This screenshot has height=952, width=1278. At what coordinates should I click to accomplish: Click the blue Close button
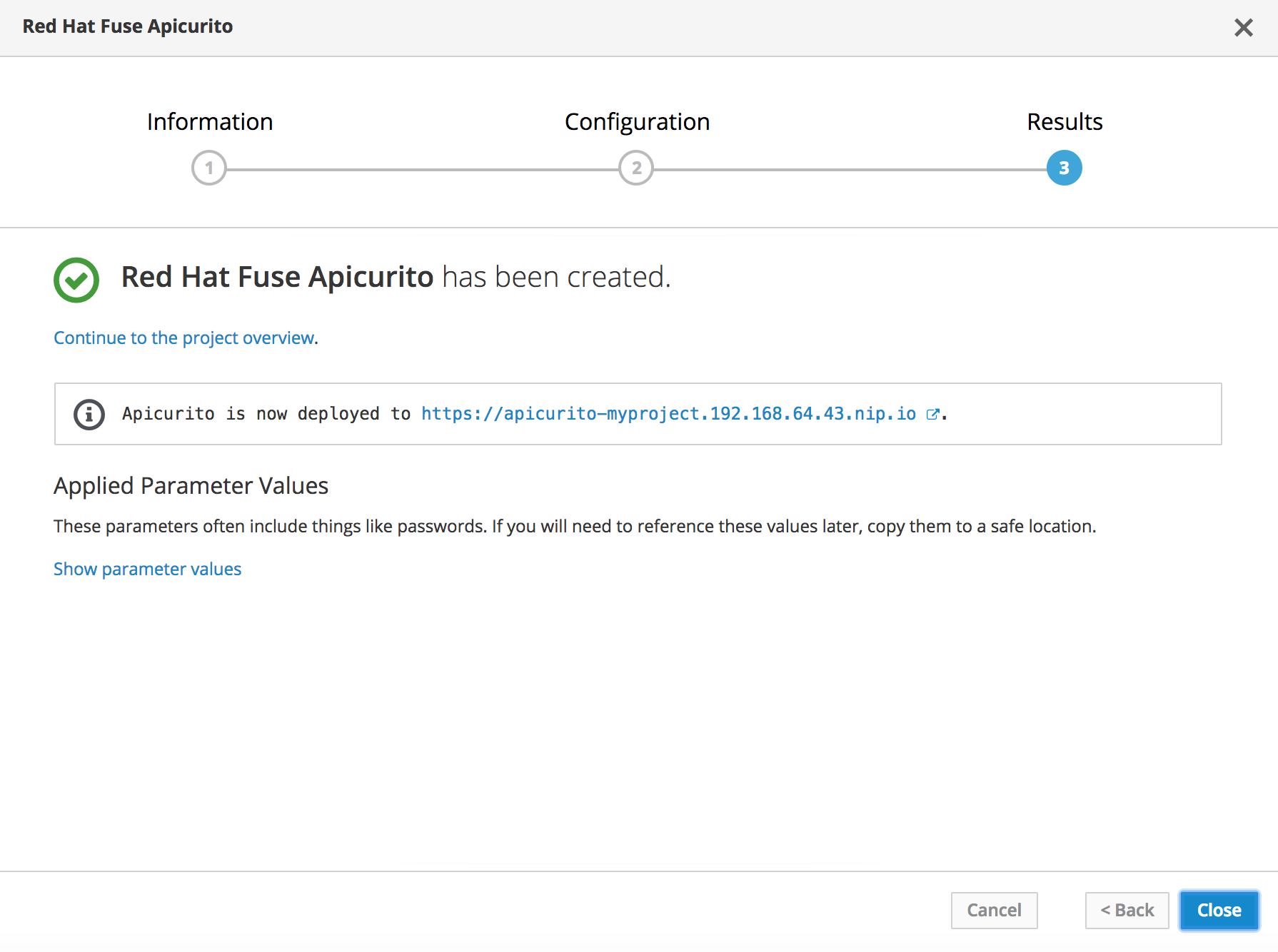pyautogui.click(x=1219, y=910)
